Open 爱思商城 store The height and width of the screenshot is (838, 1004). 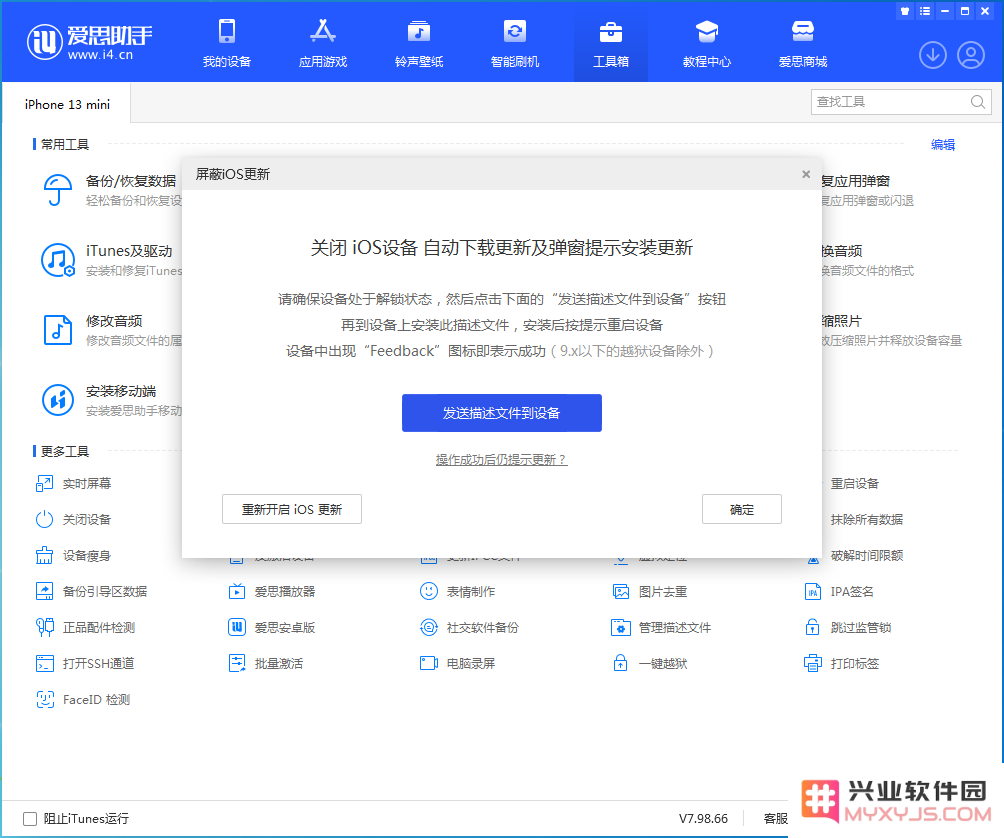tap(803, 44)
